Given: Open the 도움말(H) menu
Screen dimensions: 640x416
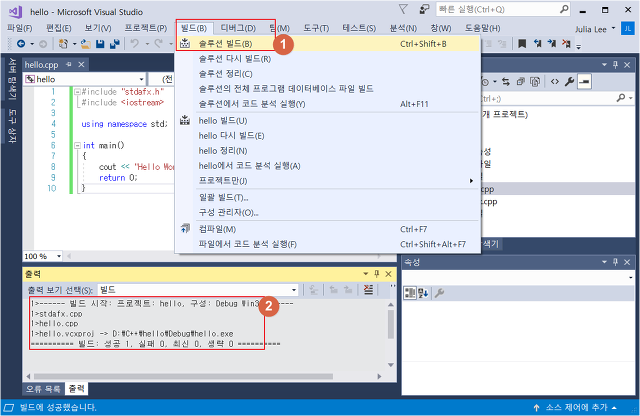Looking at the screenshot, I should coord(482,28).
